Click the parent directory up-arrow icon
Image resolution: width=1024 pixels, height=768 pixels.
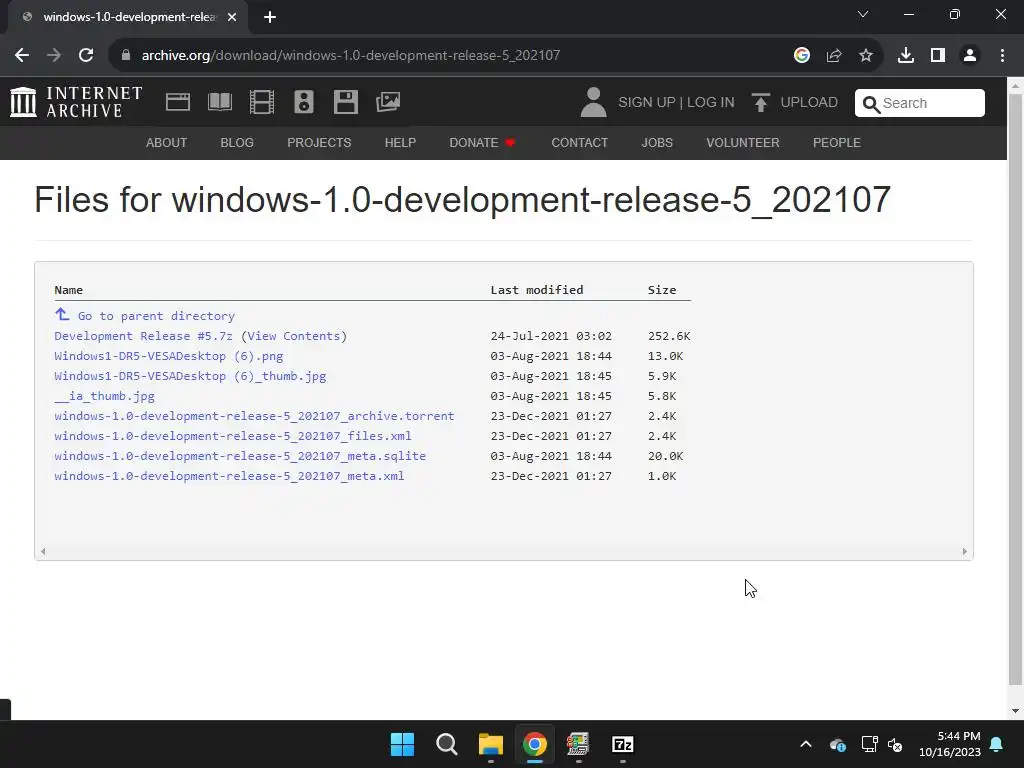[x=62, y=315]
